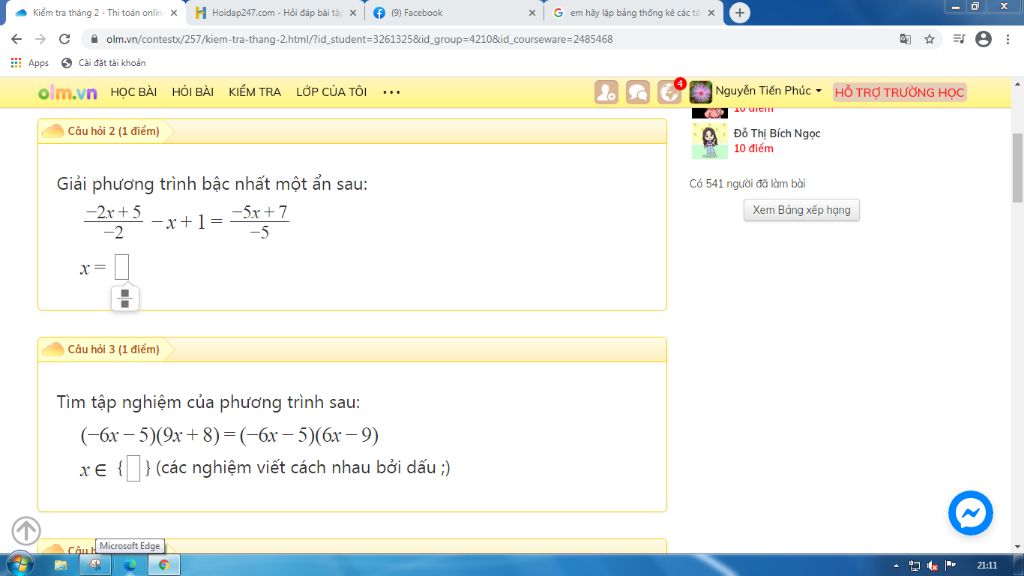The width and height of the screenshot is (1024, 576).
Task: Show hidden system tray icons
Action: (x=896, y=566)
